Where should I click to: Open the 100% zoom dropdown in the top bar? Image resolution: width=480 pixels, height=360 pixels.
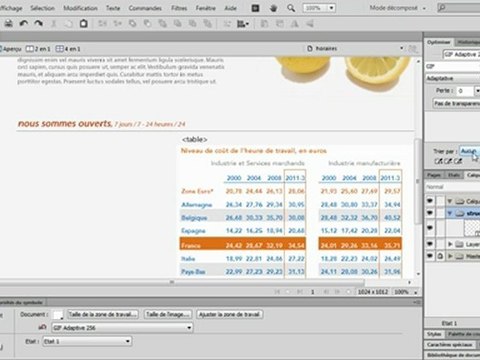pos(331,8)
